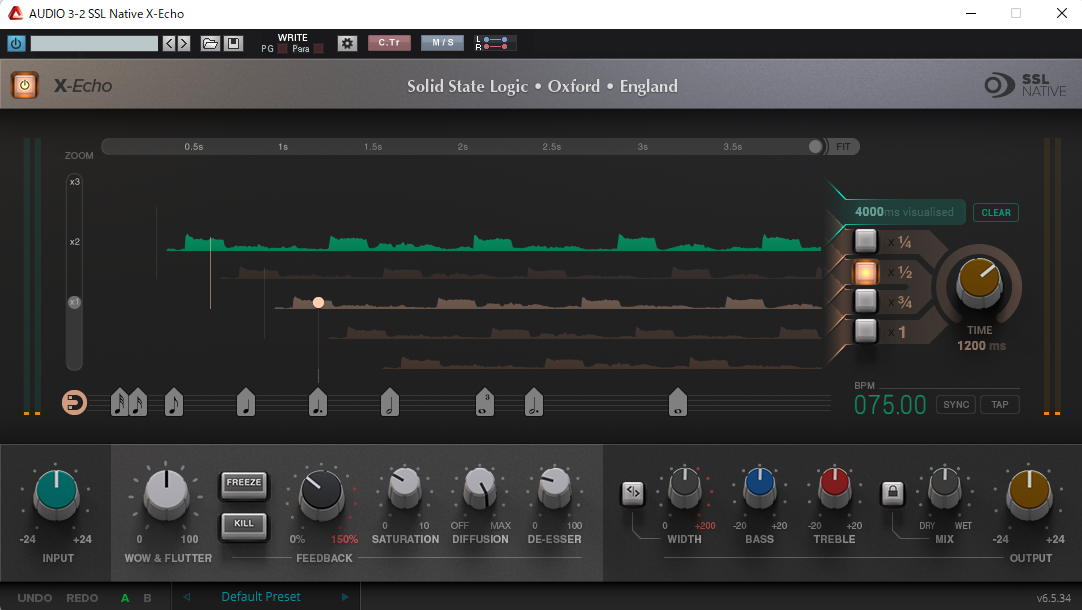
Task: Click the x3 level on the zoom slider
Action: (x=75, y=182)
